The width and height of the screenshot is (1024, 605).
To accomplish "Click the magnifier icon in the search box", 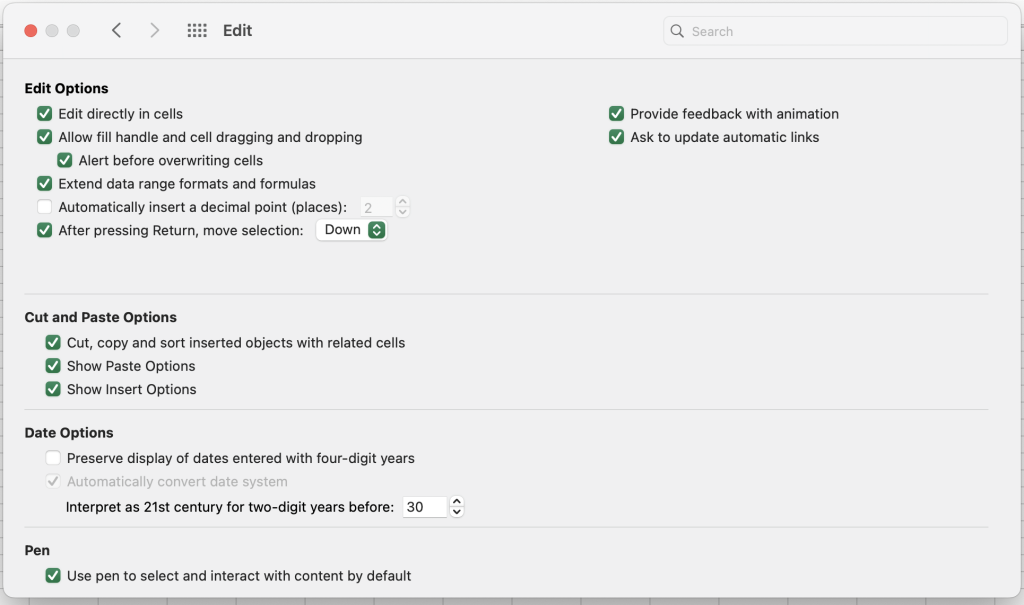I will (677, 31).
